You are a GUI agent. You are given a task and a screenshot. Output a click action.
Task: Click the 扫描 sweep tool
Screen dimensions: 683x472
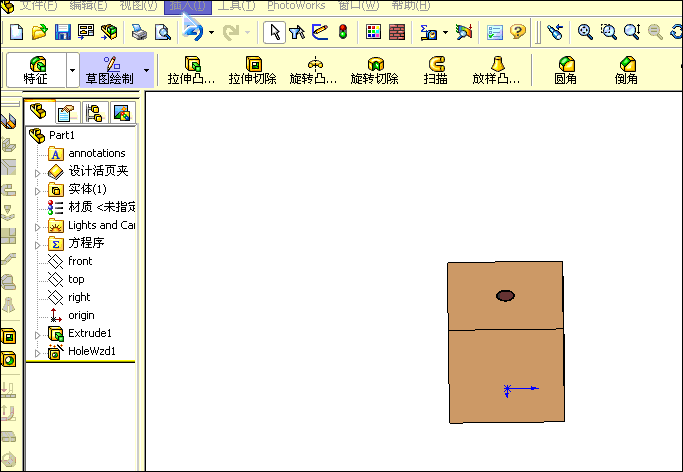pyautogui.click(x=436, y=70)
